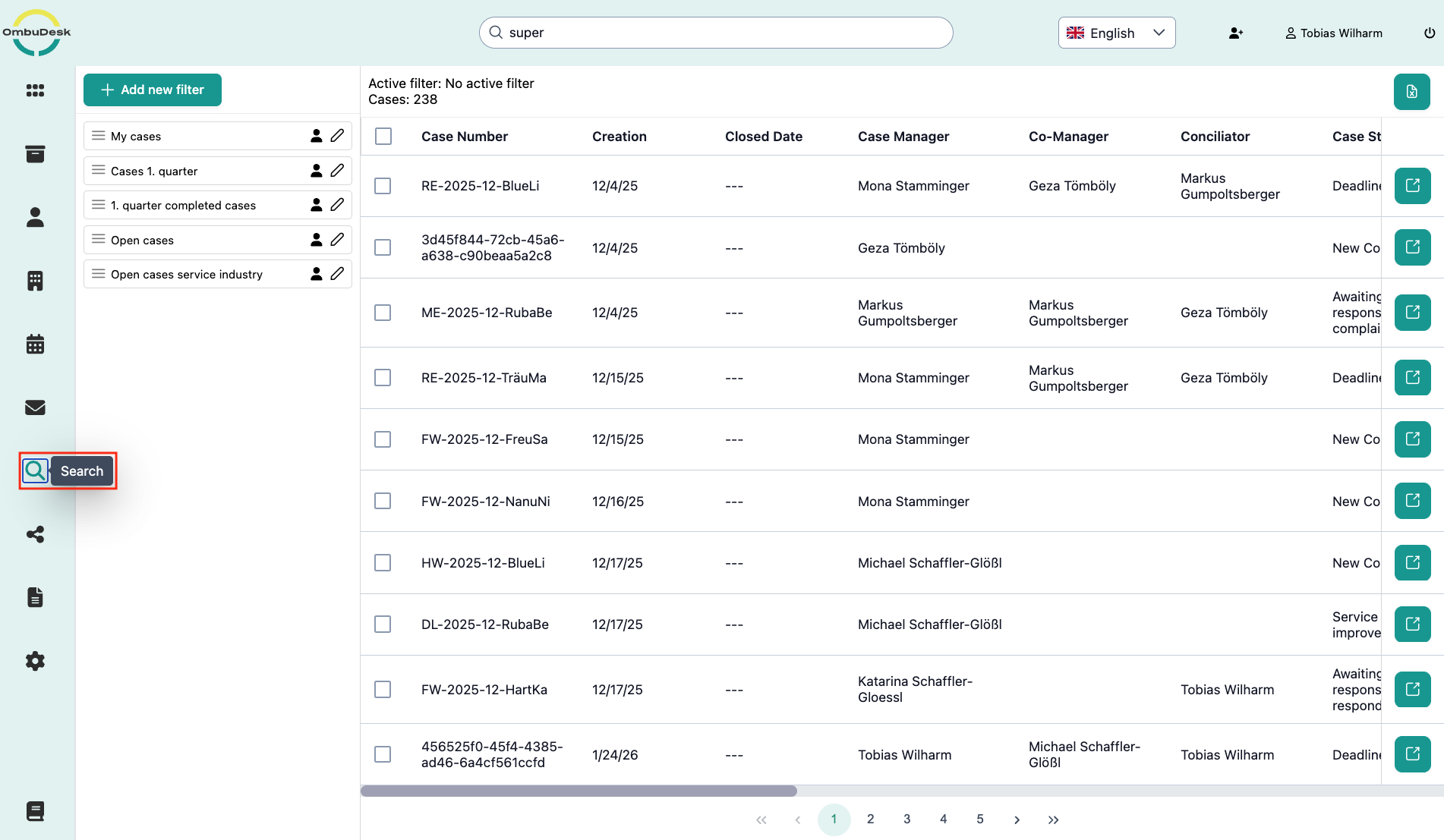Edit the My cases filter pencil icon
This screenshot has height=840, width=1444.
point(338,136)
